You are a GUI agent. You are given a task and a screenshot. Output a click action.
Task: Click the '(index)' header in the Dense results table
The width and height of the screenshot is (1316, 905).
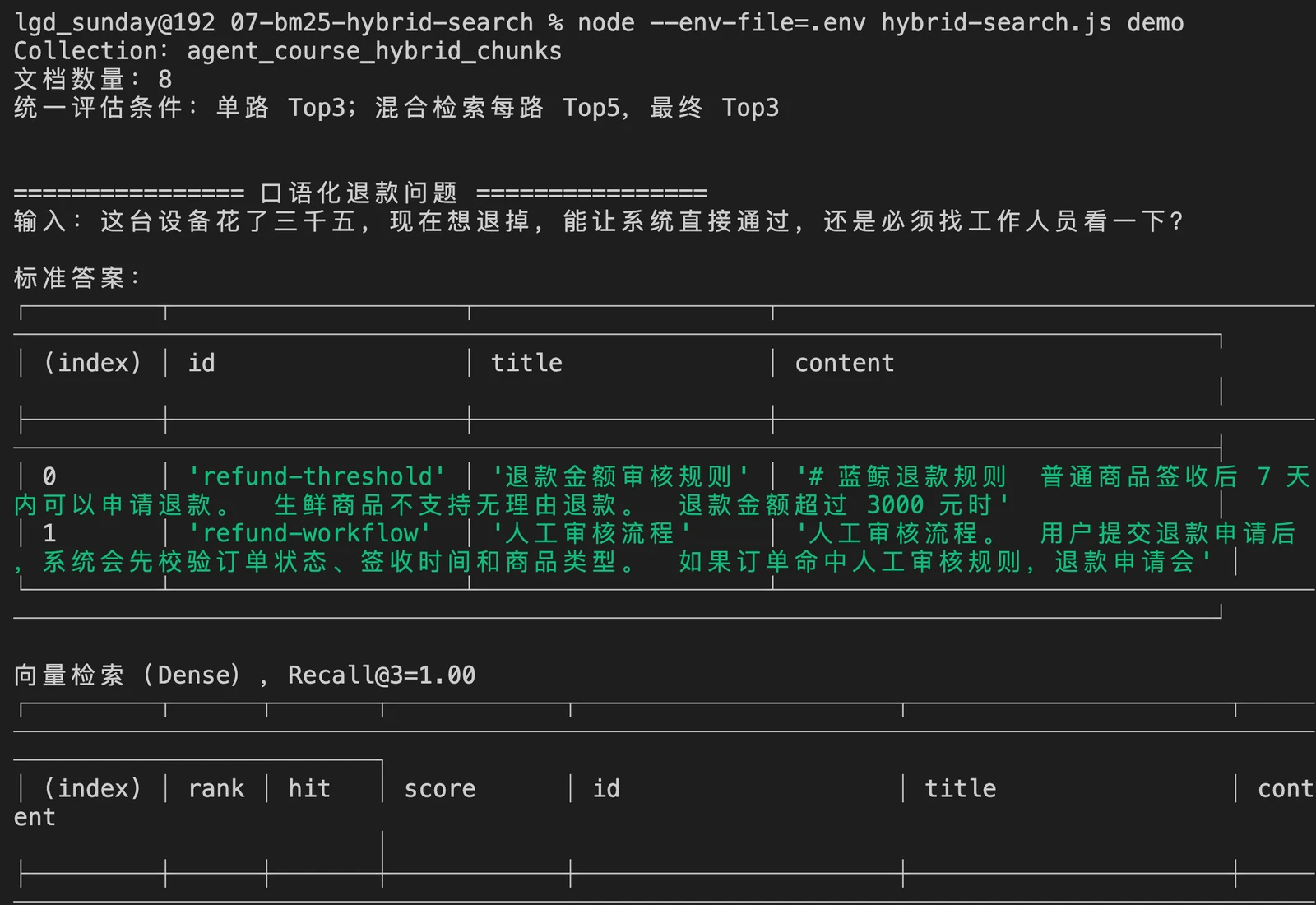(x=93, y=789)
